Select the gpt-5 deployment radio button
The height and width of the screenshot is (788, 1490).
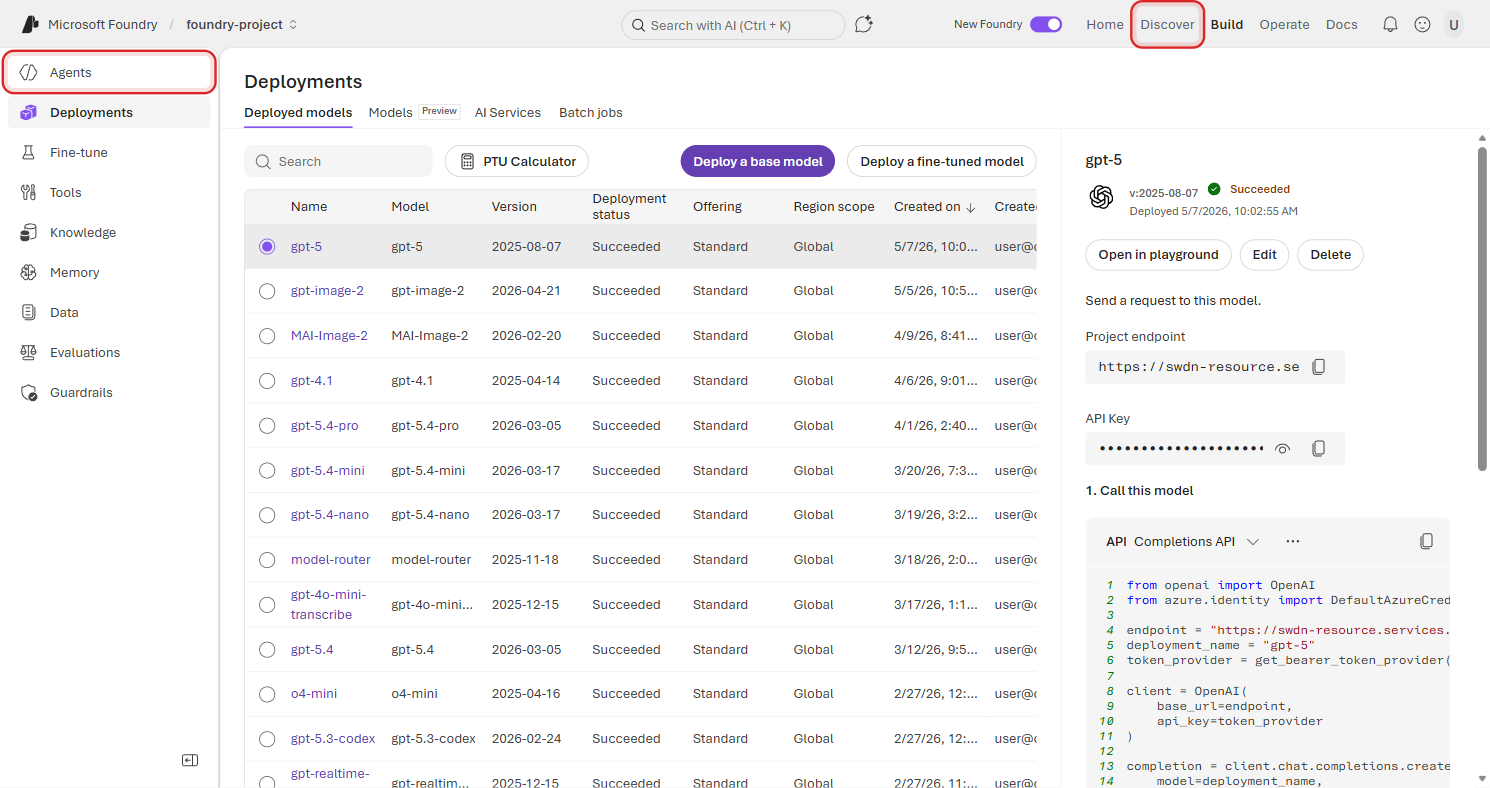267,246
